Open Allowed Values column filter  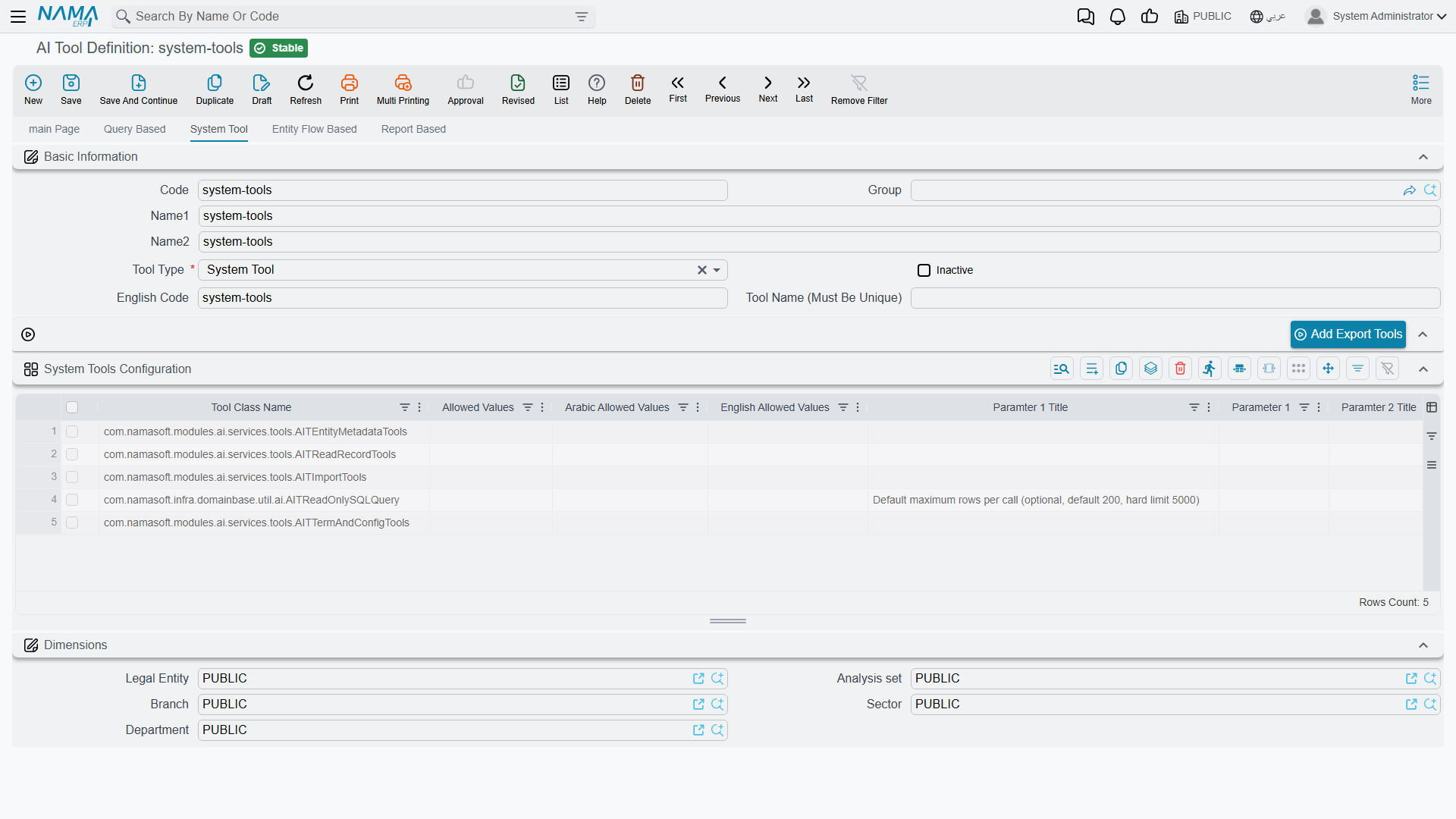coord(528,407)
